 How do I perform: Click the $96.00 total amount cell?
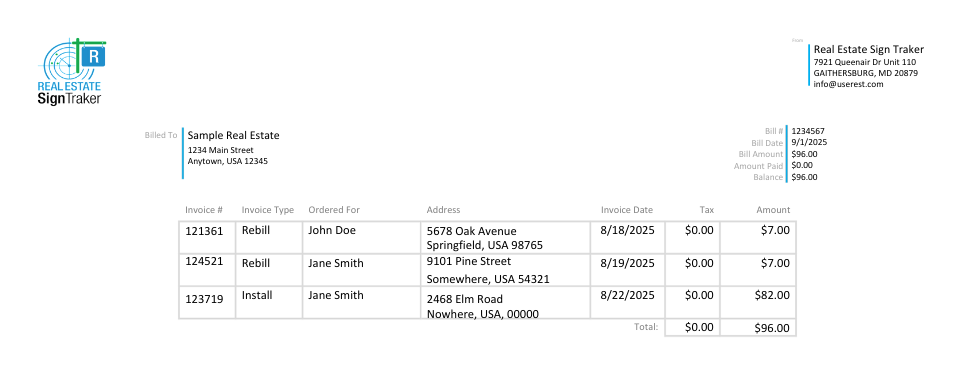pyautogui.click(x=758, y=328)
